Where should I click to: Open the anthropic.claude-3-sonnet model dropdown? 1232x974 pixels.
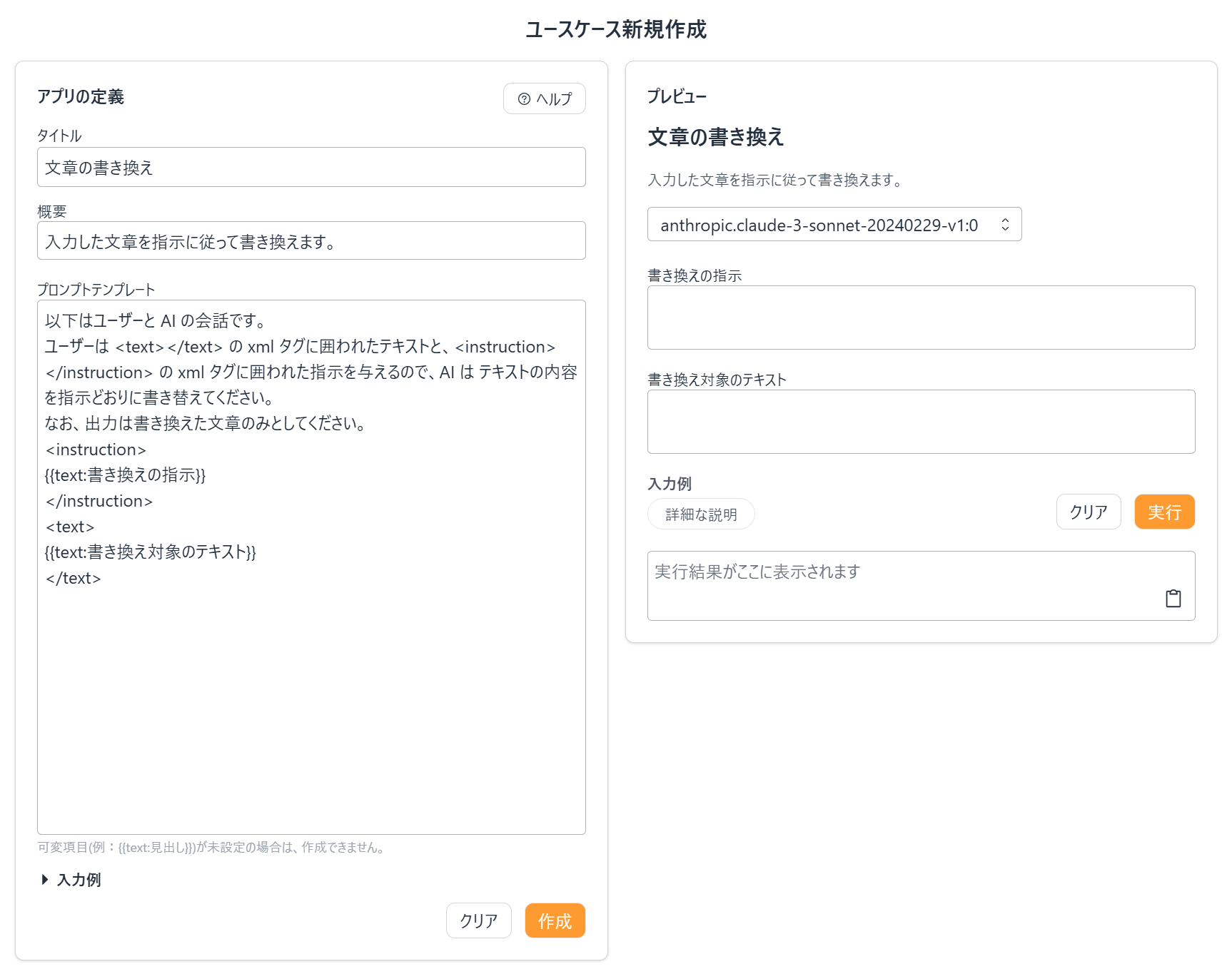click(x=834, y=224)
